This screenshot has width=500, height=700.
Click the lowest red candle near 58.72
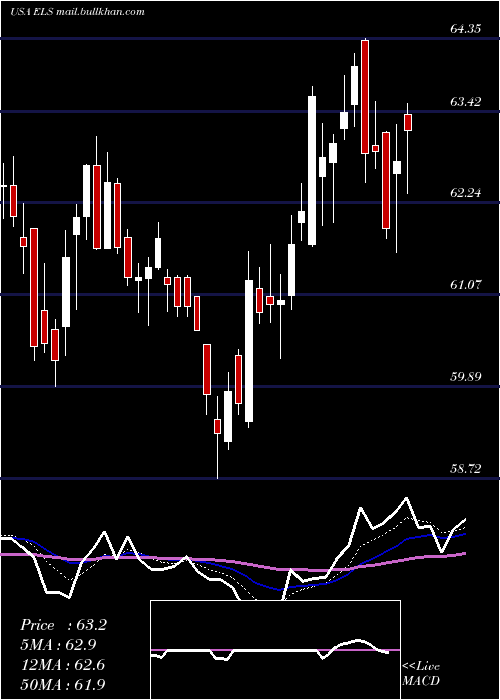(x=217, y=426)
